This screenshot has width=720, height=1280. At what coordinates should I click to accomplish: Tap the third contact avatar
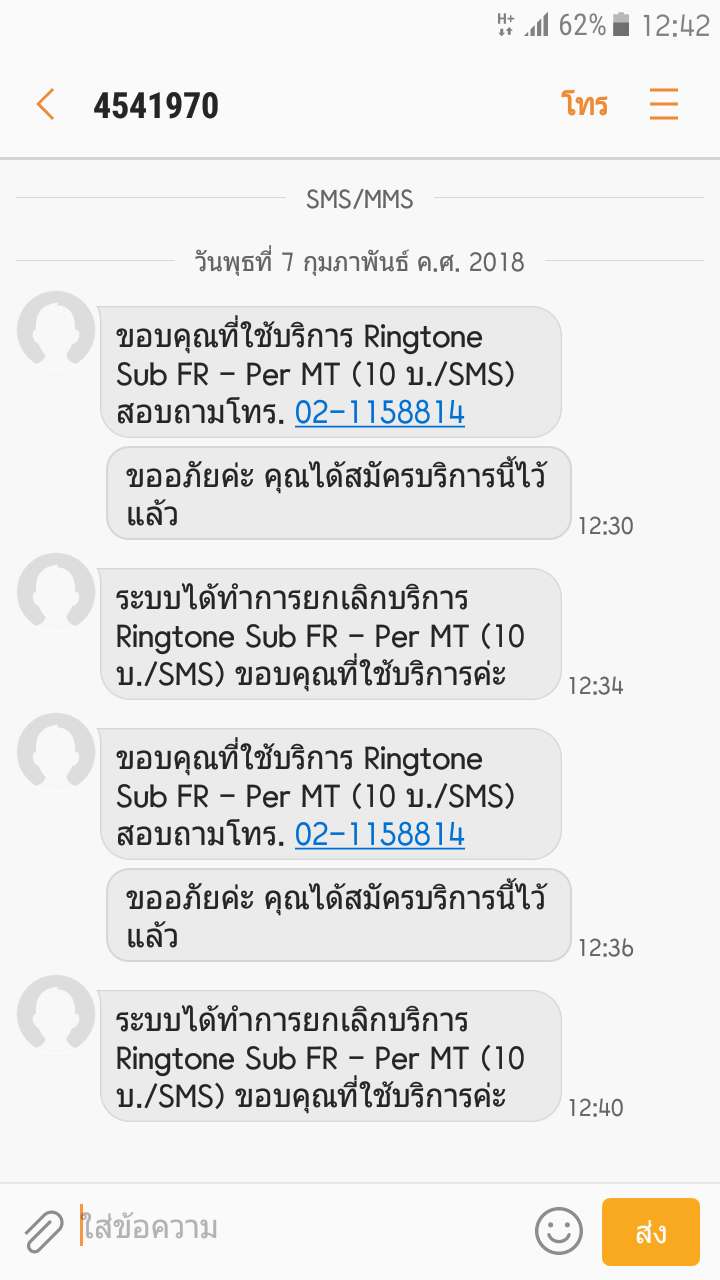56,752
